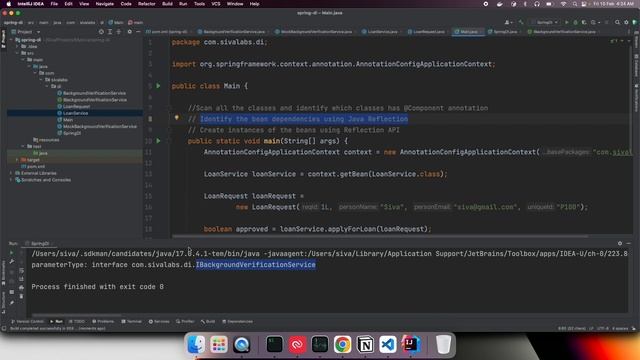Select LoanRequest in the project tree

[76, 107]
